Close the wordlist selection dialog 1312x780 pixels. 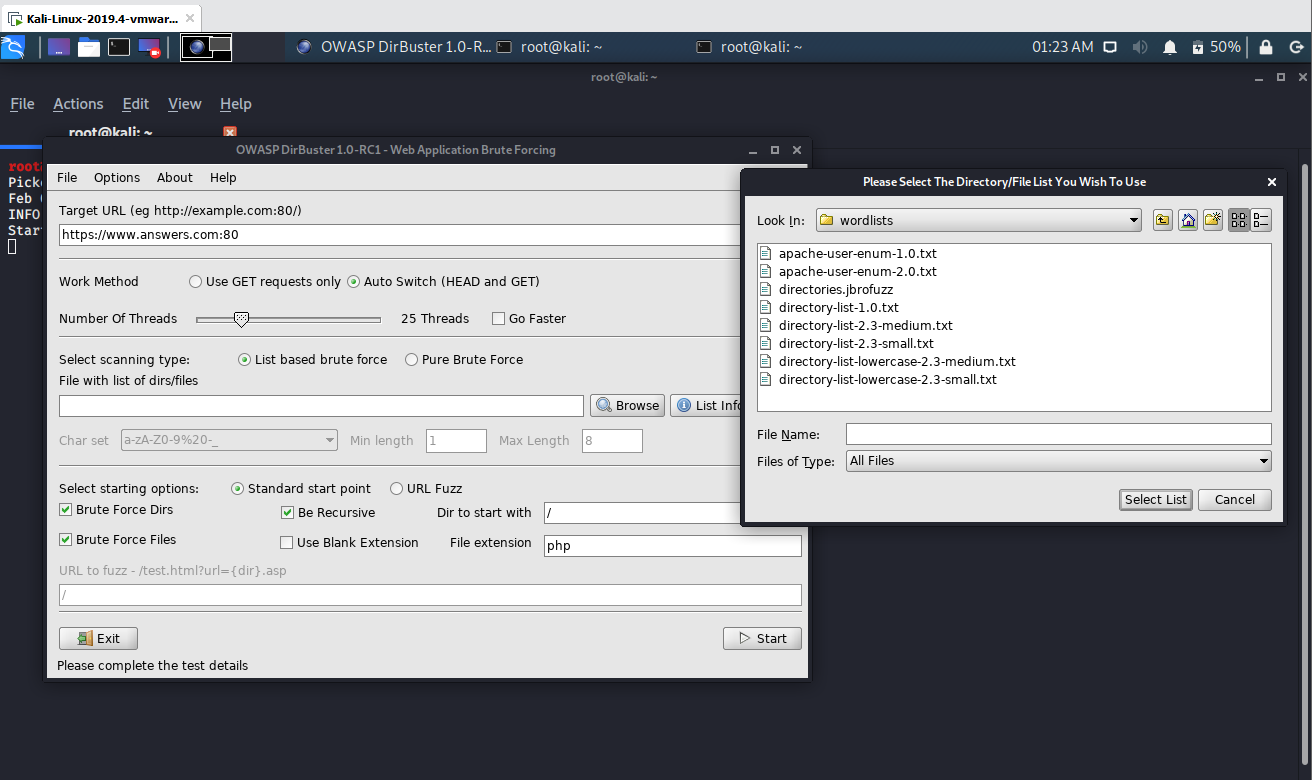1272,182
